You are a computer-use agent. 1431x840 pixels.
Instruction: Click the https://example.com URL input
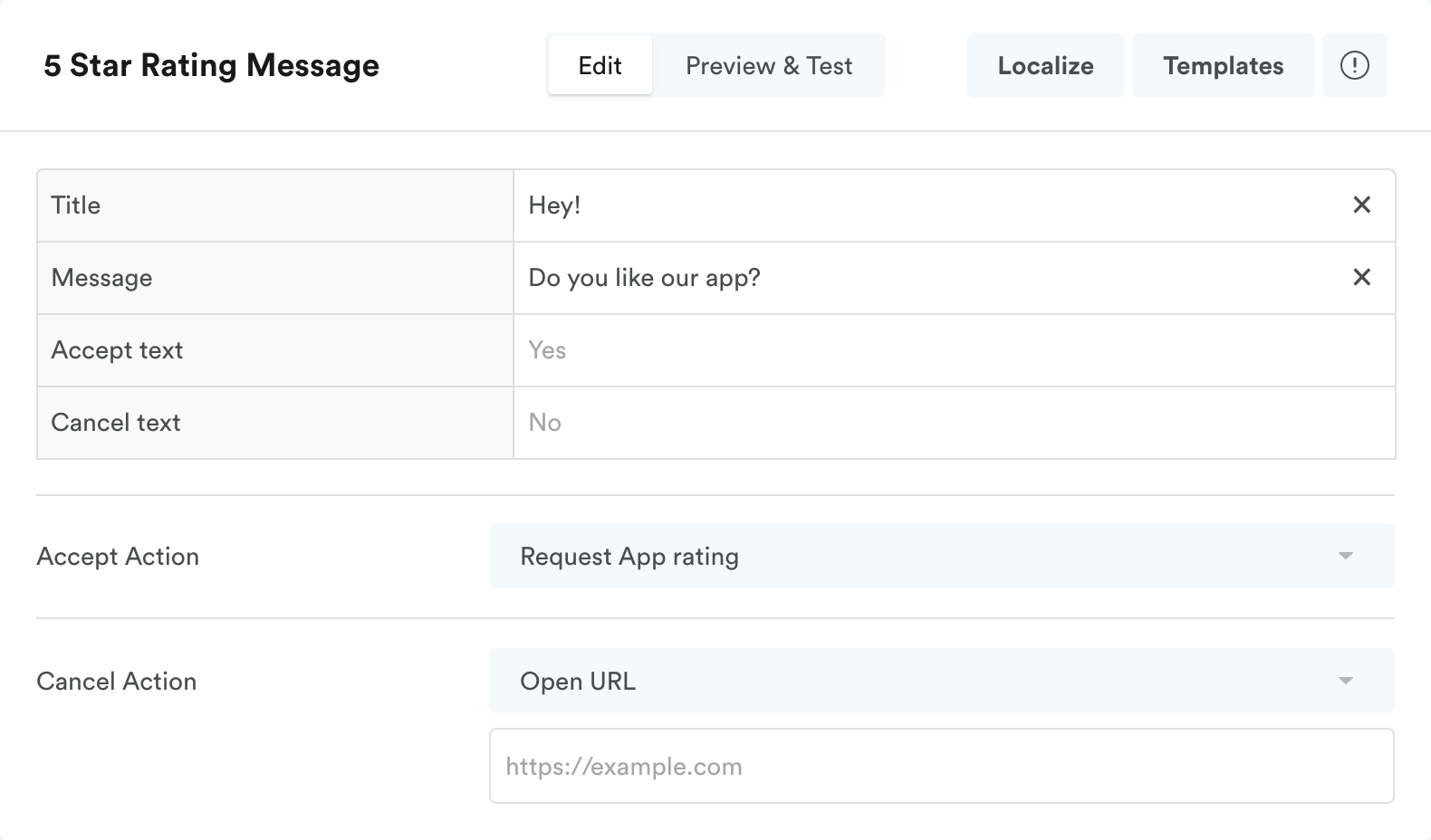click(x=940, y=766)
